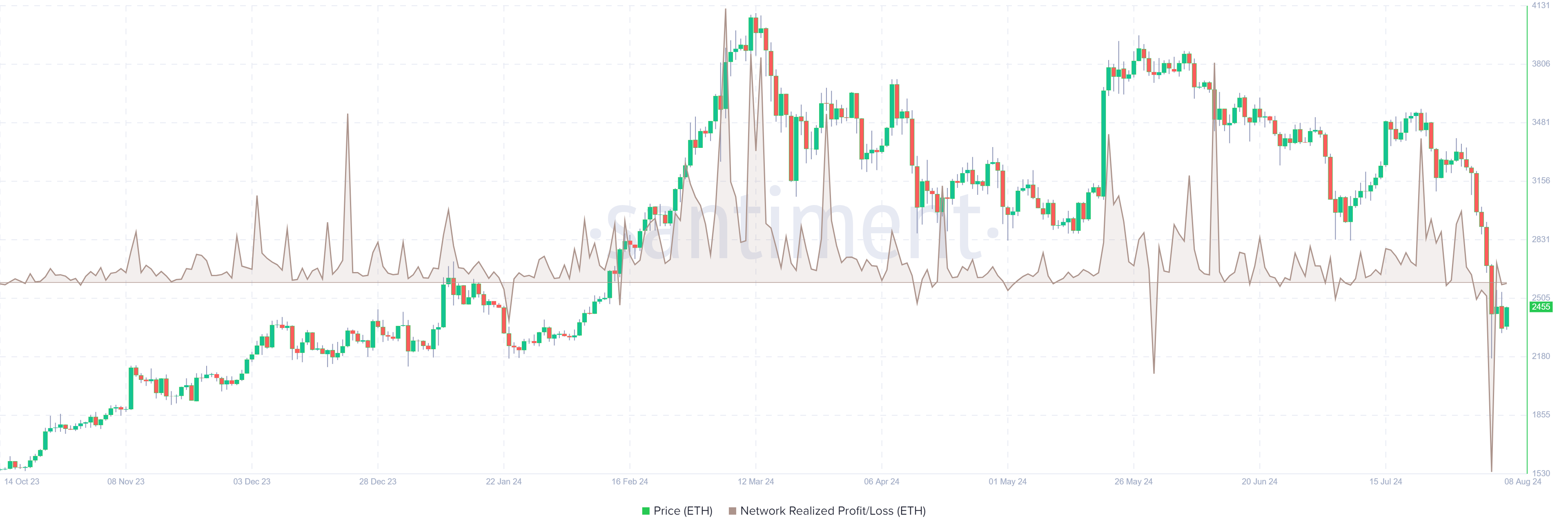Click the green Price (ETH) legend swatch
Screen dimensions: 1568x531
[646, 511]
